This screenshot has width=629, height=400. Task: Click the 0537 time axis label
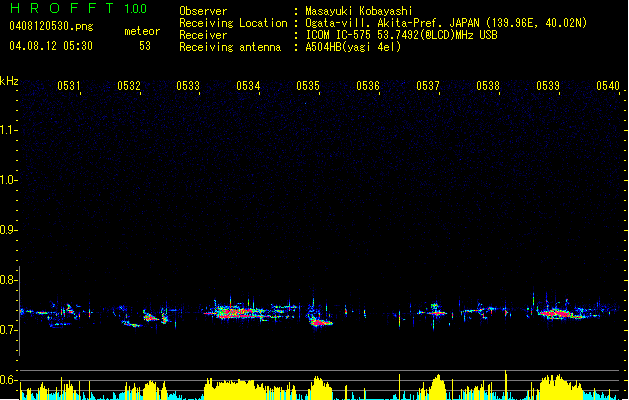pyautogui.click(x=428, y=86)
